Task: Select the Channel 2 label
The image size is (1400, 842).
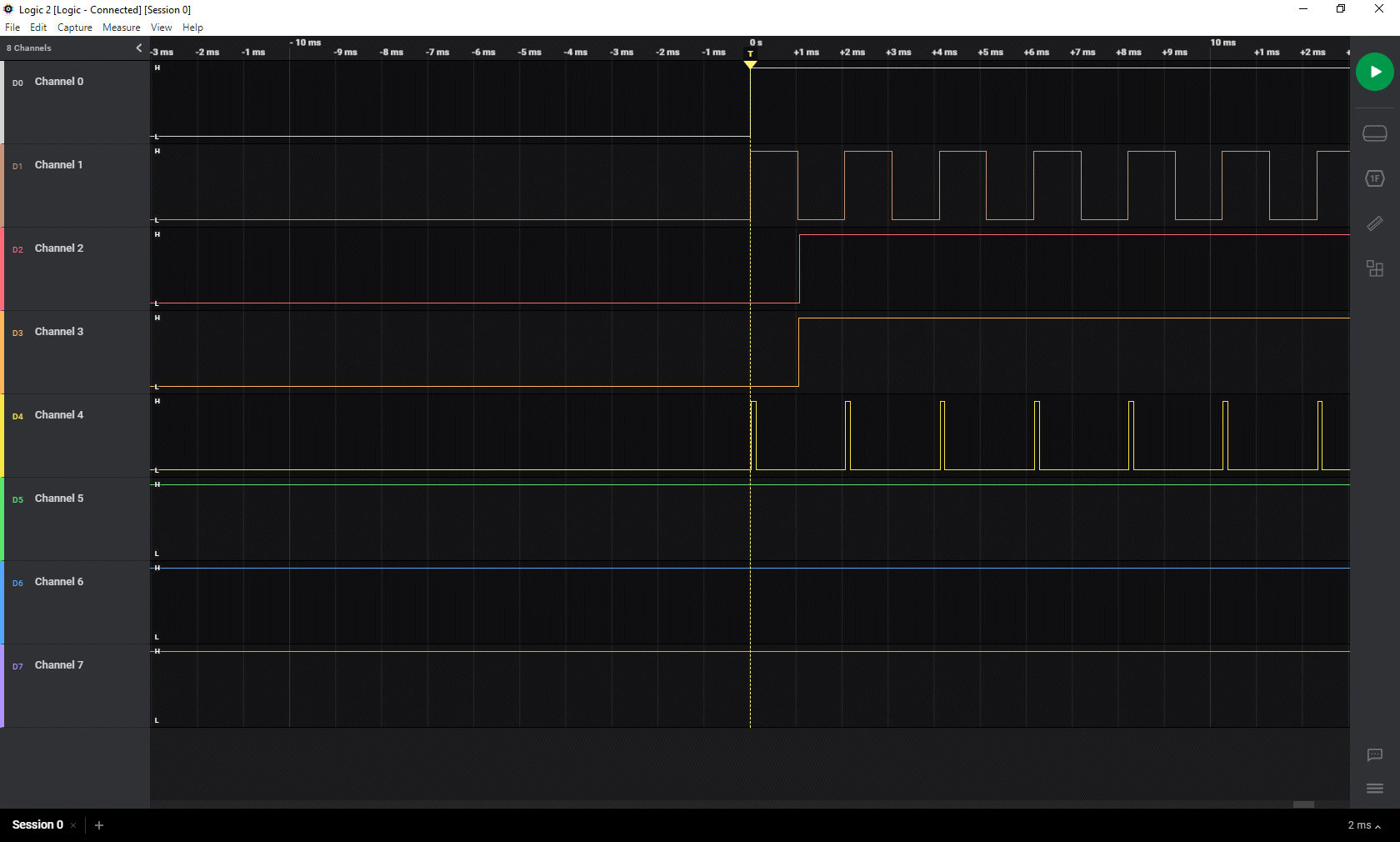Action: point(59,248)
